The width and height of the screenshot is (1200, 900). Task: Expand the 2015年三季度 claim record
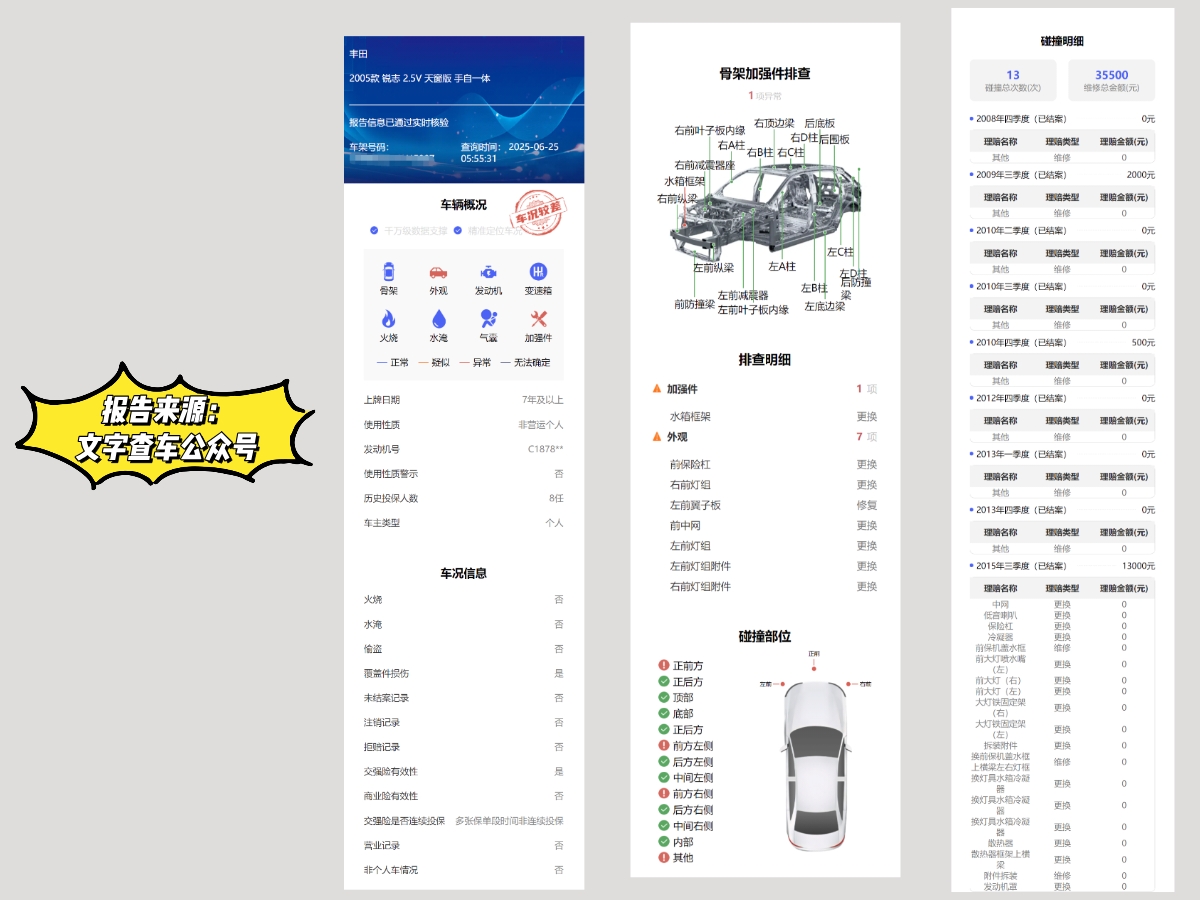tap(1062, 566)
